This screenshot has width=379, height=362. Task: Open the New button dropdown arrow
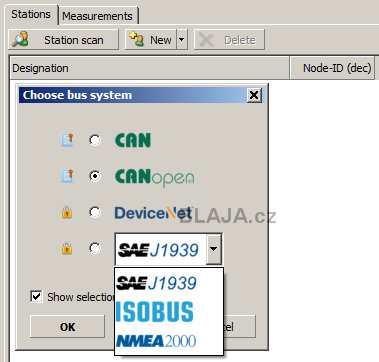181,40
